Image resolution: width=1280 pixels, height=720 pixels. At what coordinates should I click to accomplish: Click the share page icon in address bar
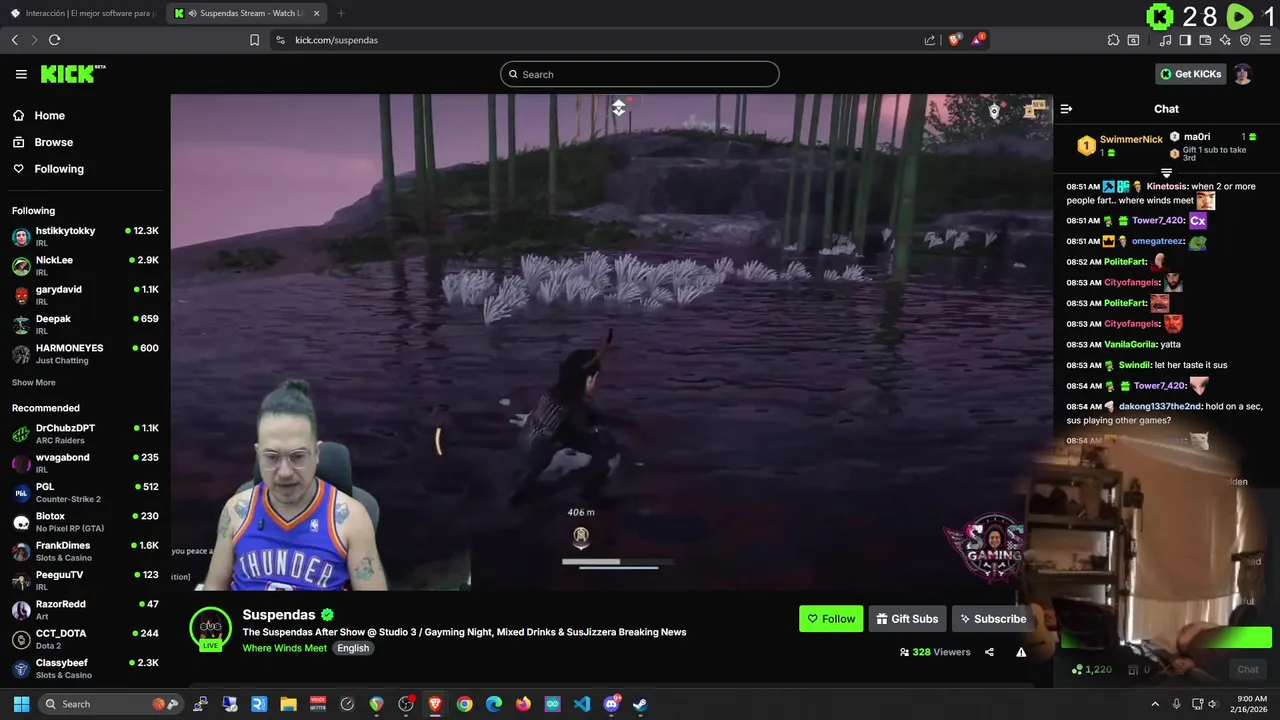click(930, 40)
